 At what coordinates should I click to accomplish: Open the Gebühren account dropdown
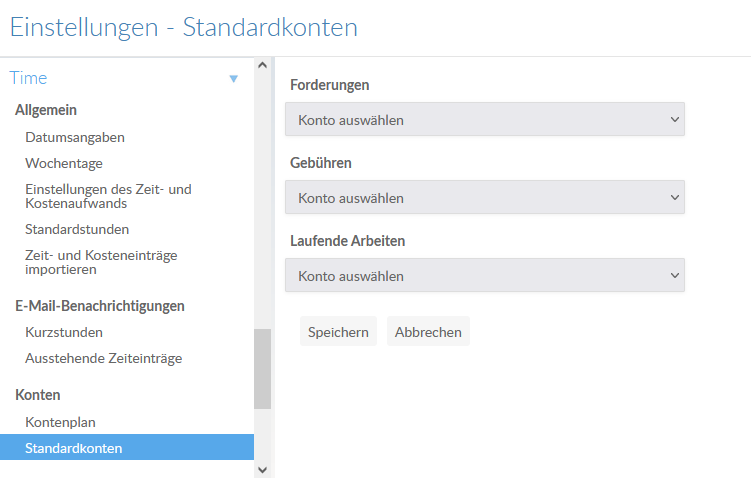[485, 197]
